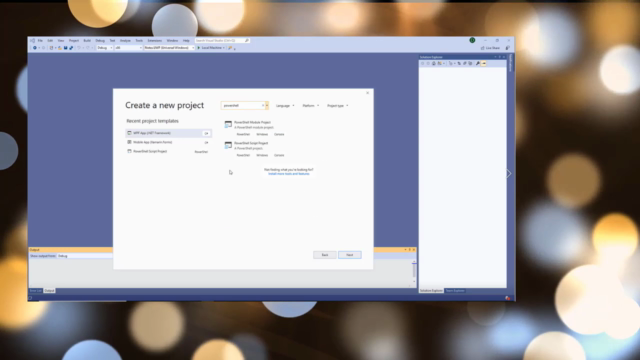Click the Redo toolbar icon
Screen dimensions: 640x360
[88, 48]
